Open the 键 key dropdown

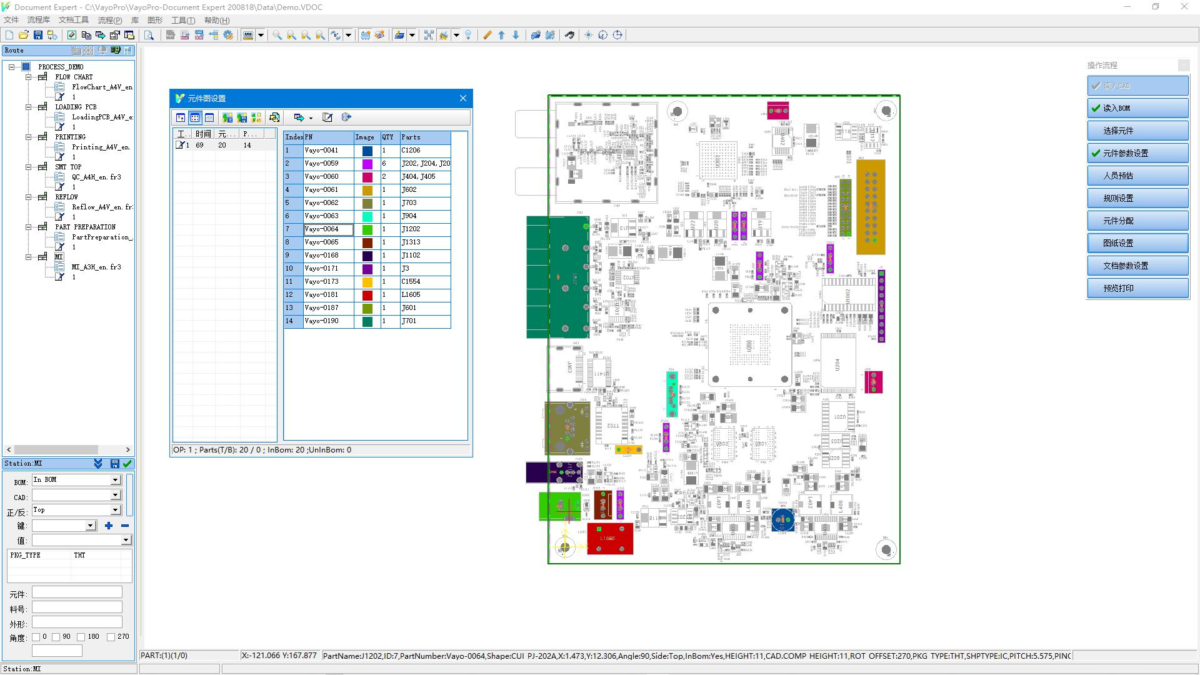(x=90, y=525)
